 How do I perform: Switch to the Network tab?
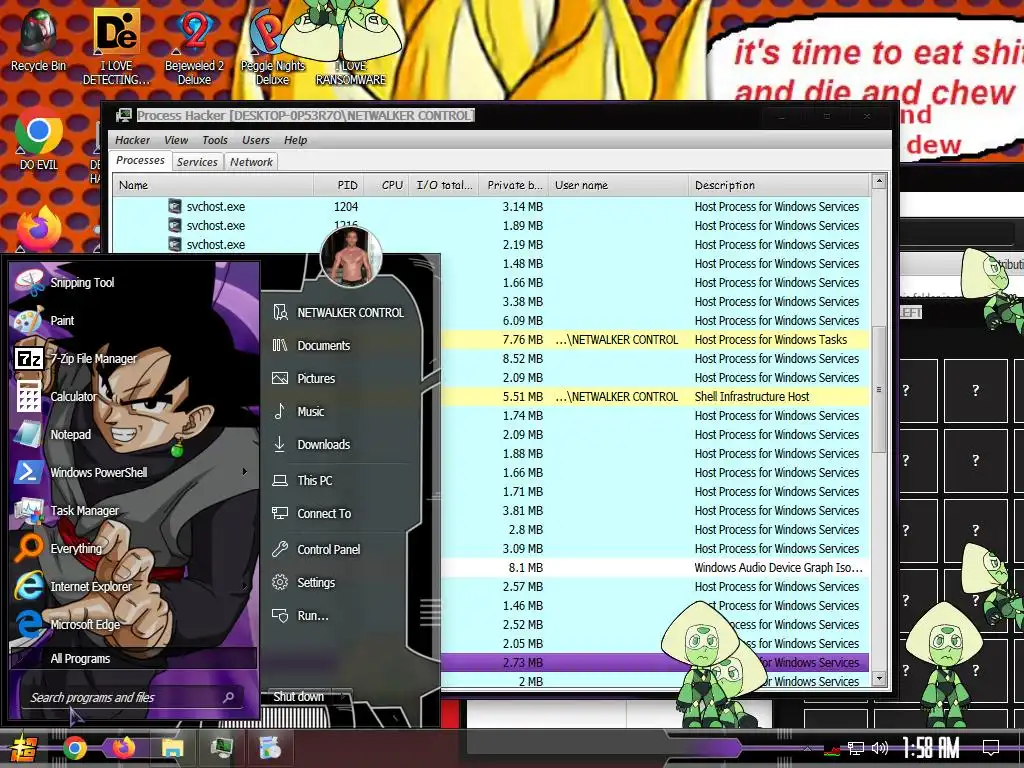coord(251,162)
